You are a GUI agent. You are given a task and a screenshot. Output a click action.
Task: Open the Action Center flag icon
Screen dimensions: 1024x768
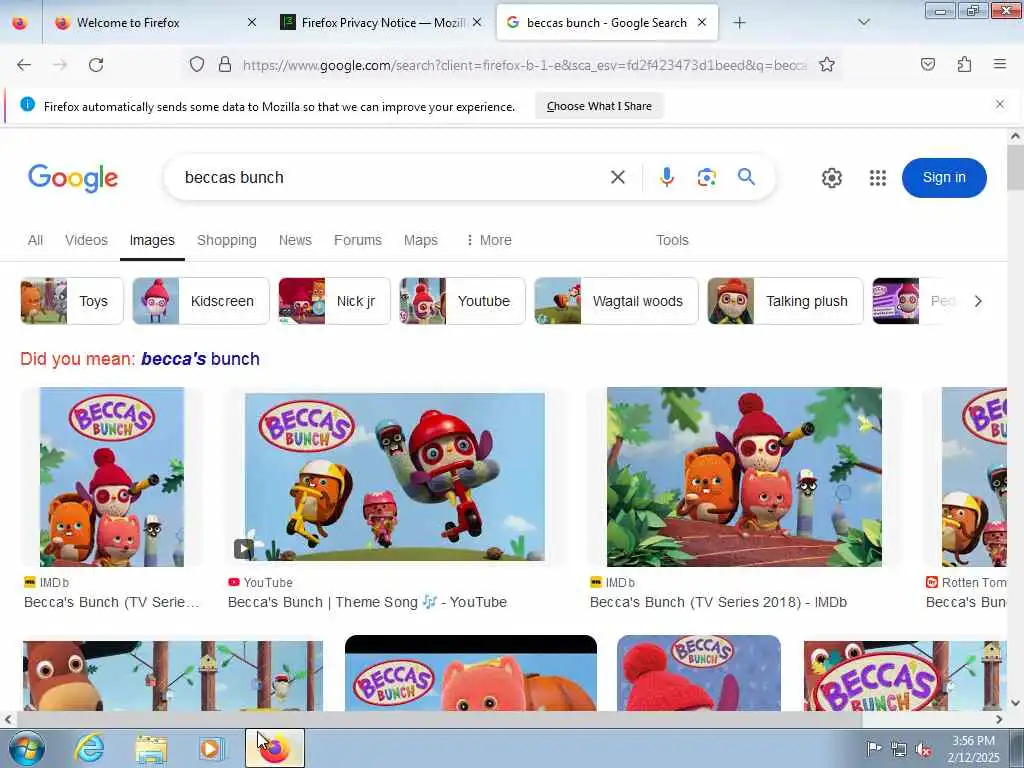874,749
